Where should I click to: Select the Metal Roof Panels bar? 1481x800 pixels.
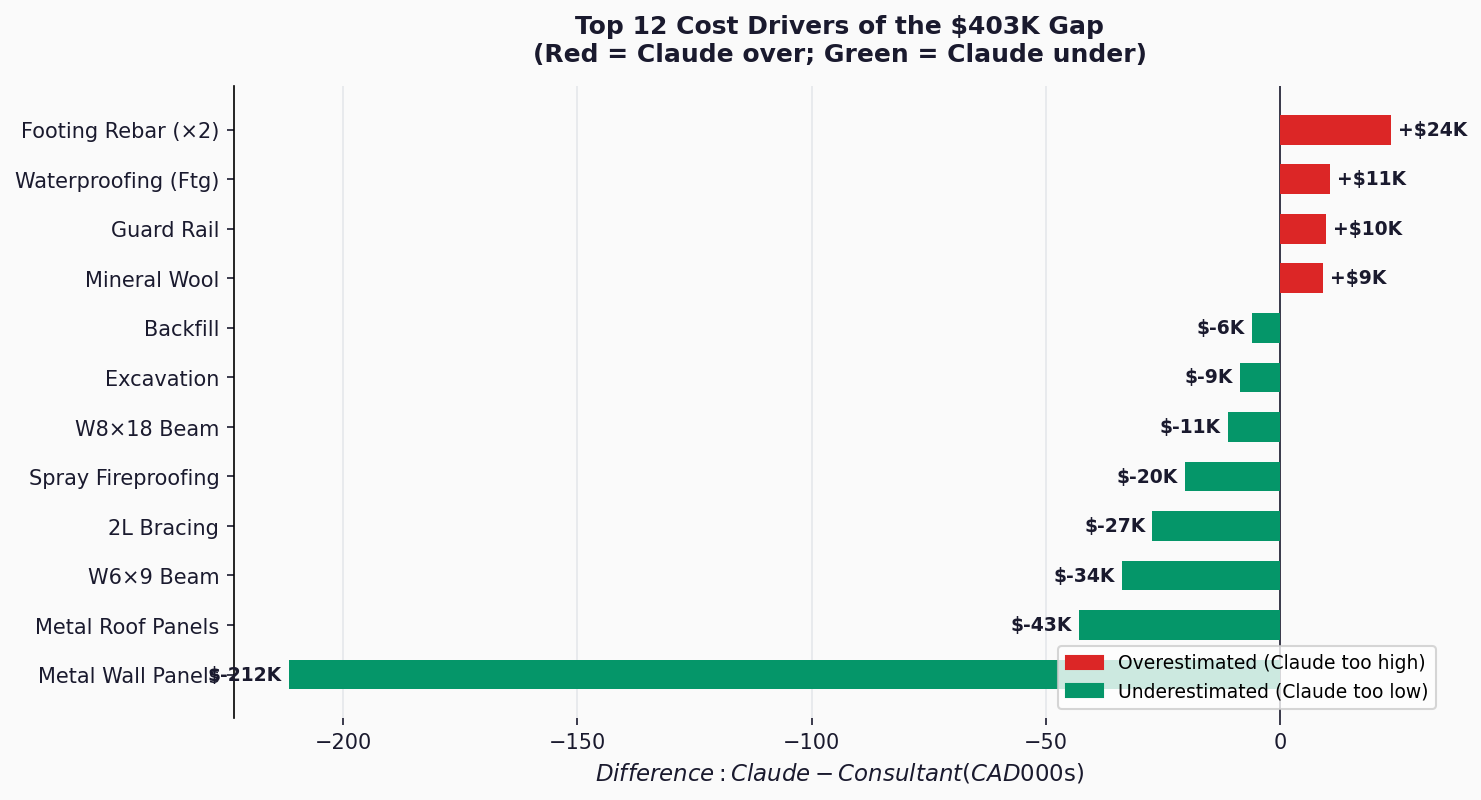tap(1178, 625)
